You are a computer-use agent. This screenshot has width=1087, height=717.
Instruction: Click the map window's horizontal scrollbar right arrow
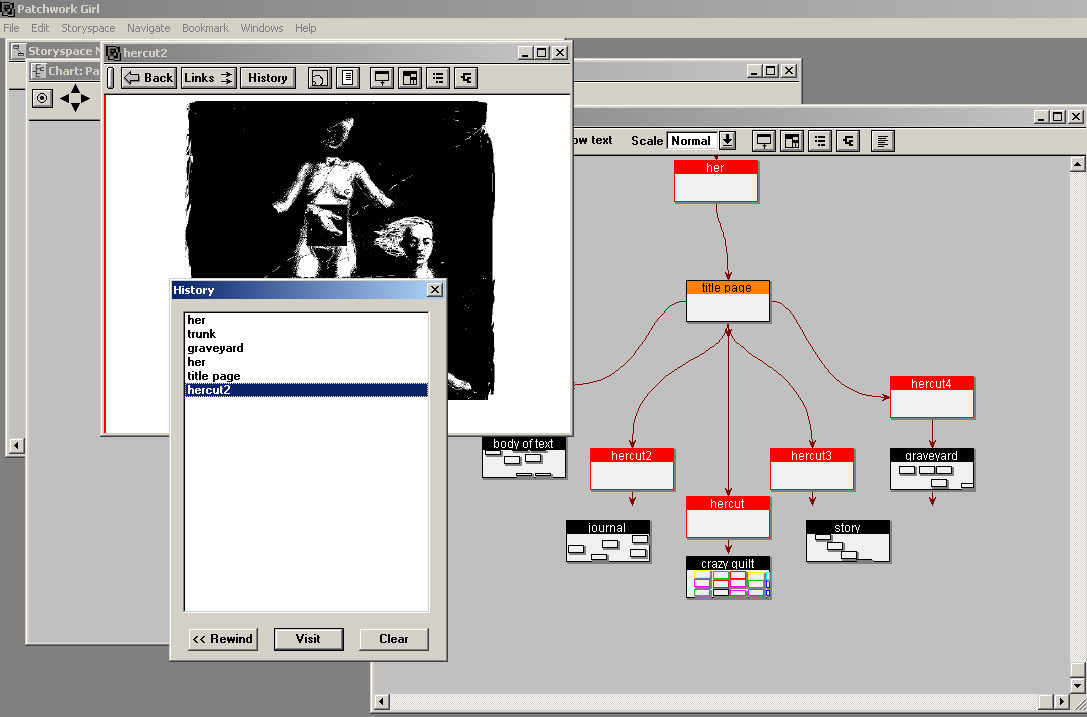click(1061, 702)
